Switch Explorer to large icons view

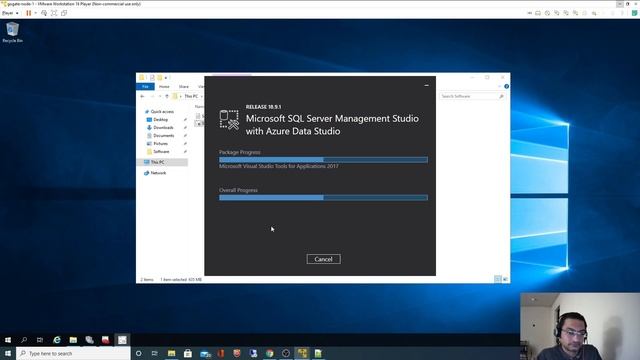(505, 279)
